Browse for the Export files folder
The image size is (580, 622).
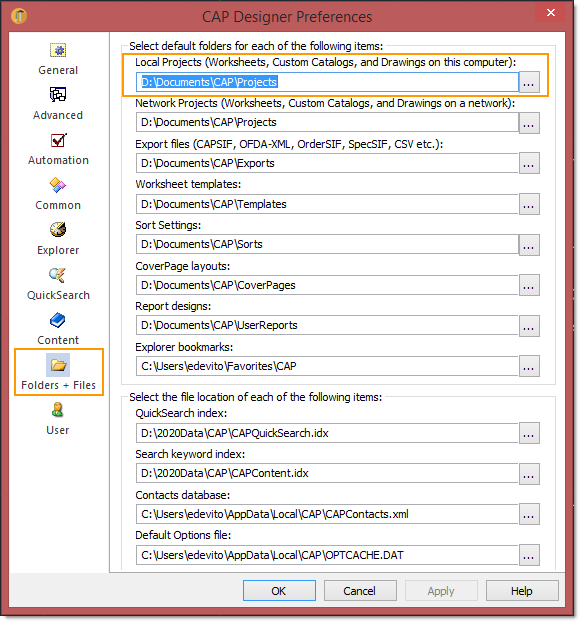529,163
